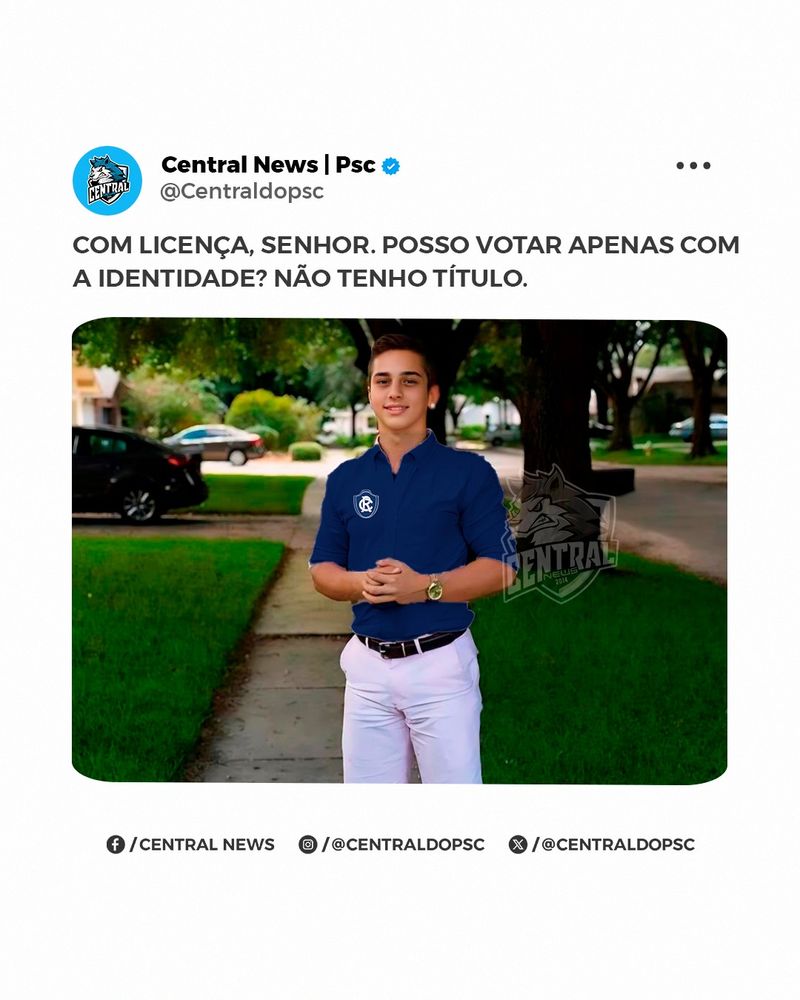This screenshot has height=1000, width=800.
Task: Select the caption line starting COM LICENÇA
Action: coord(406,245)
